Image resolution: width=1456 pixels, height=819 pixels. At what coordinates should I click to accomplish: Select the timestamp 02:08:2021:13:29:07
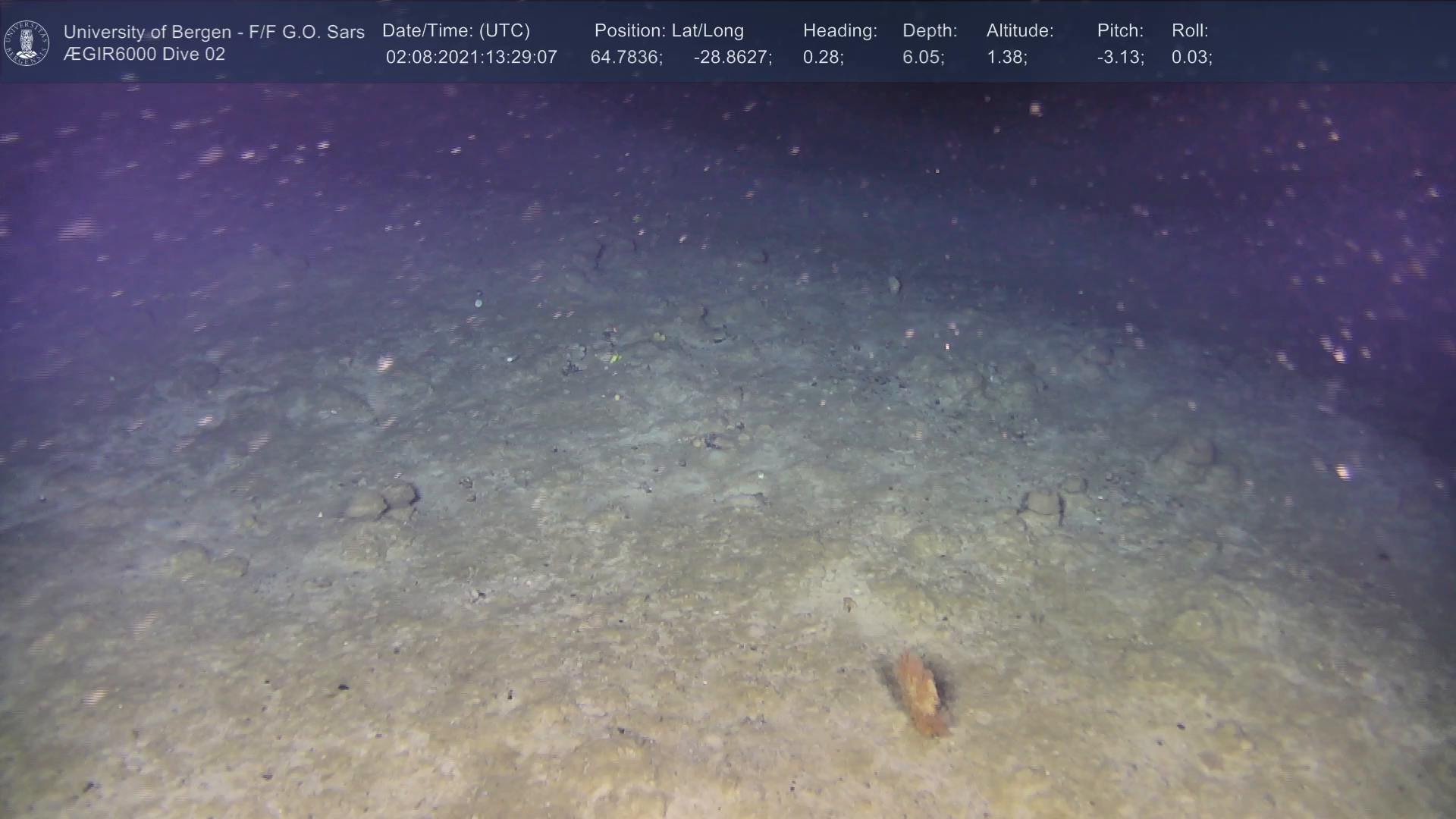pos(471,58)
